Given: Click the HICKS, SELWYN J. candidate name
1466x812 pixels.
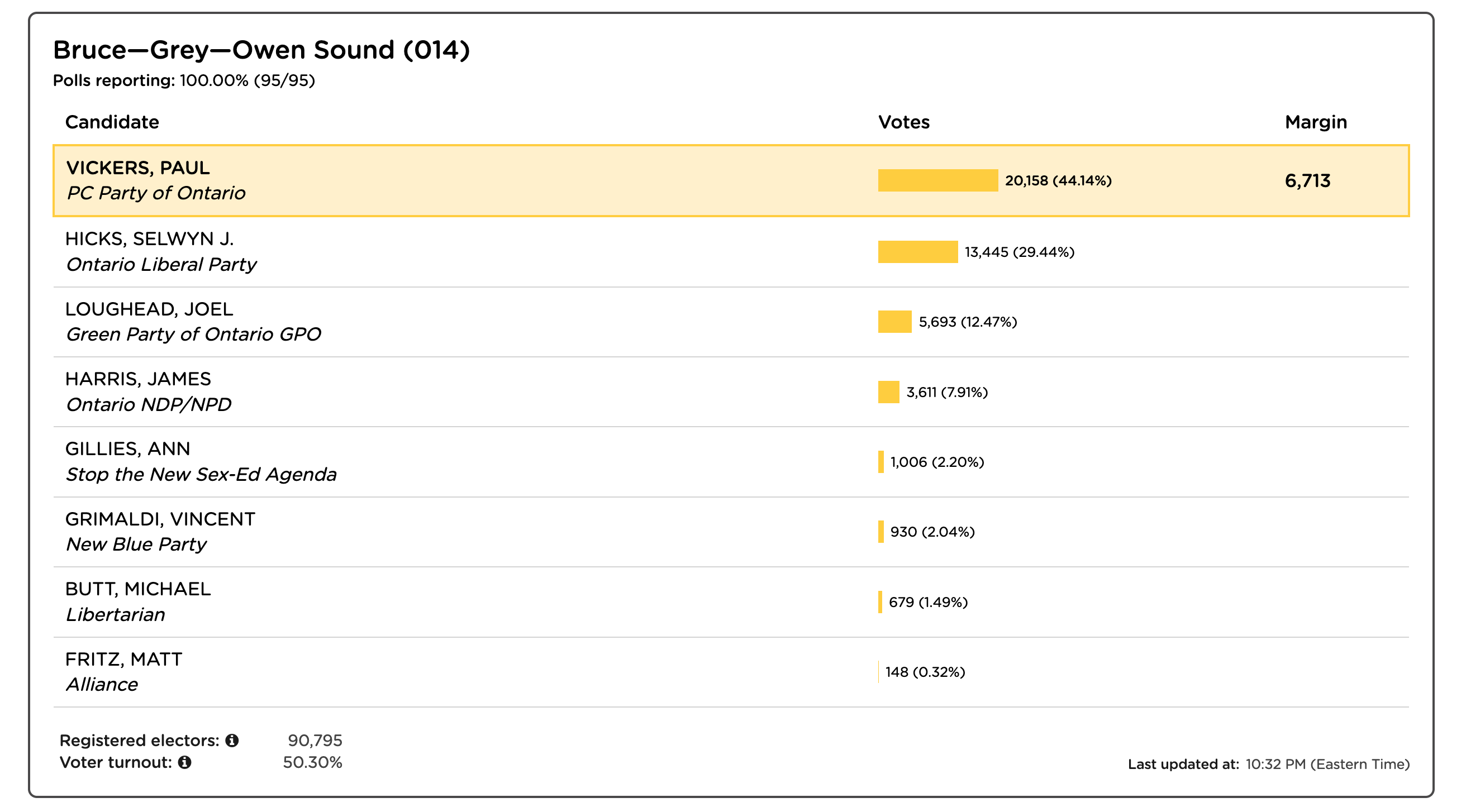Looking at the screenshot, I should [x=150, y=239].
